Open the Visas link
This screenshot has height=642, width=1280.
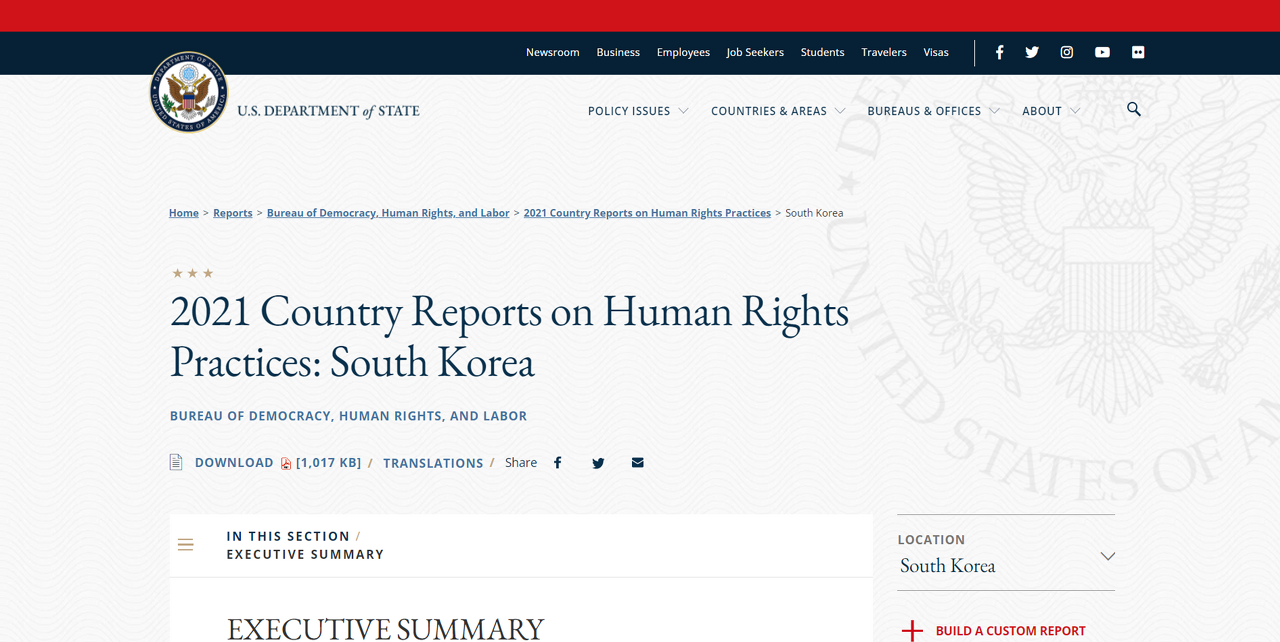(936, 52)
